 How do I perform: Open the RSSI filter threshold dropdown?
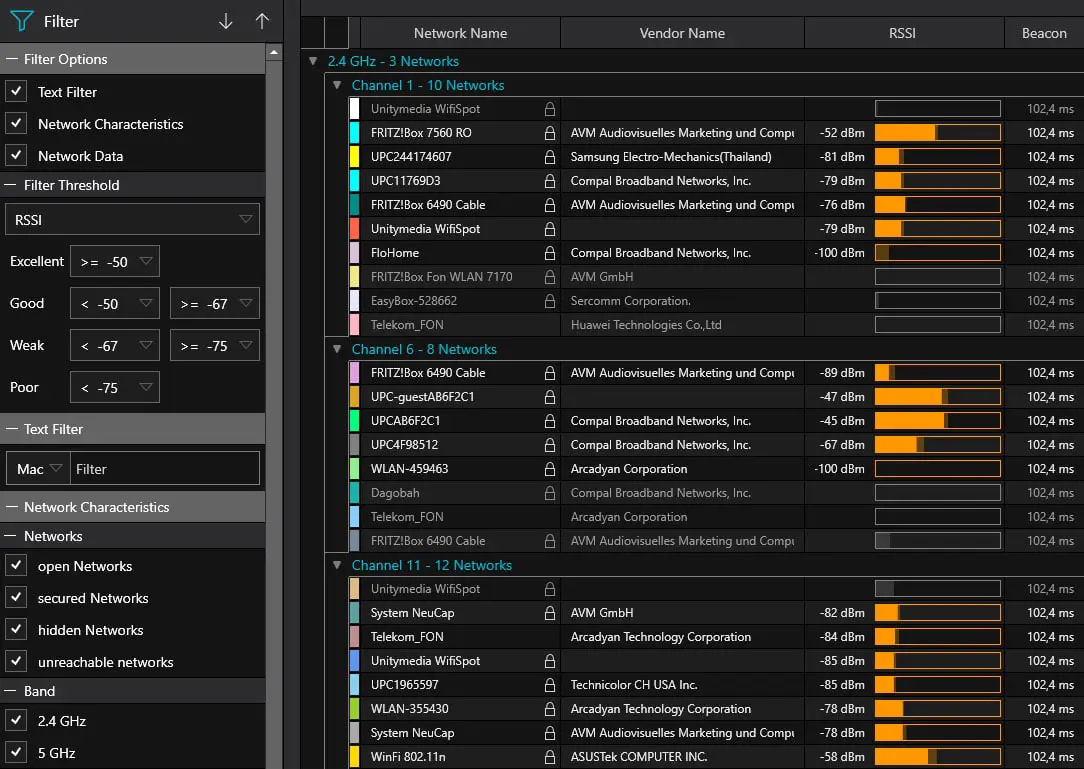tap(132, 219)
